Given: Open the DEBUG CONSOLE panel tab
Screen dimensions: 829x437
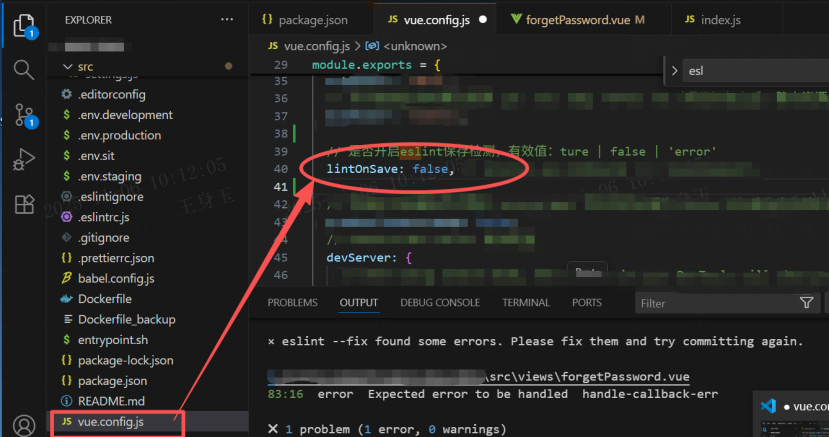Looking at the screenshot, I should pyautogui.click(x=440, y=303).
